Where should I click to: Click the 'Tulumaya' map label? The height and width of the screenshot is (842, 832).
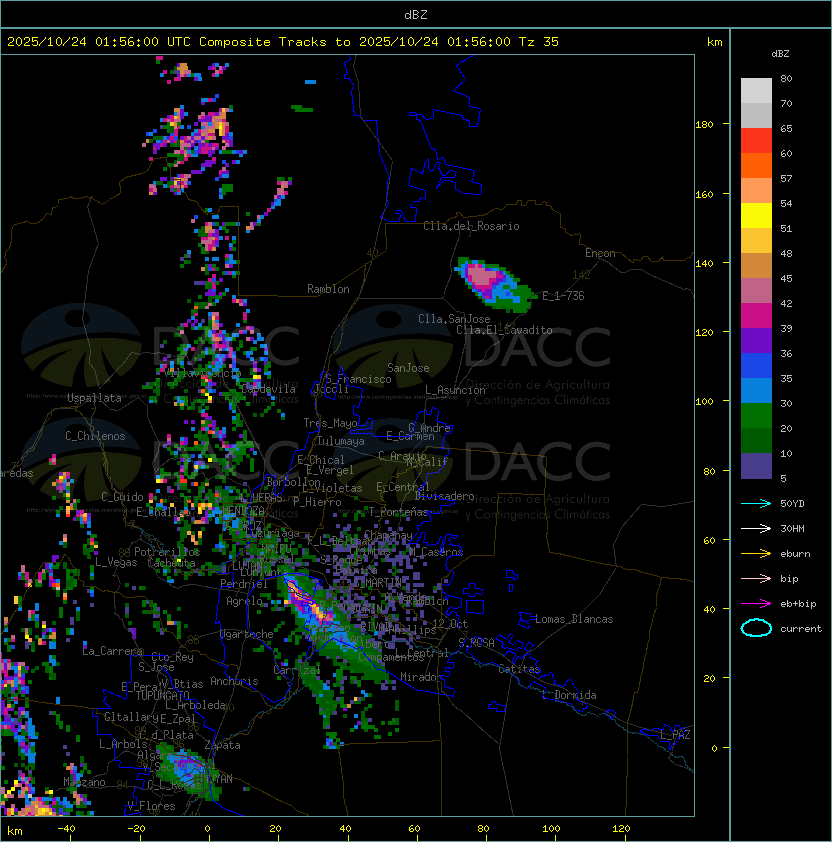point(341,441)
